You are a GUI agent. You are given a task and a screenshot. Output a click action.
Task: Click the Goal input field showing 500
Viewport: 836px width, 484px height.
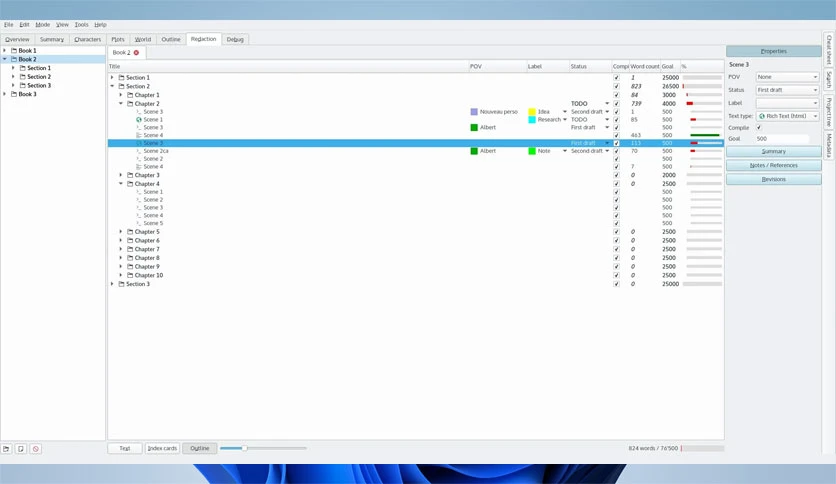[782, 139]
